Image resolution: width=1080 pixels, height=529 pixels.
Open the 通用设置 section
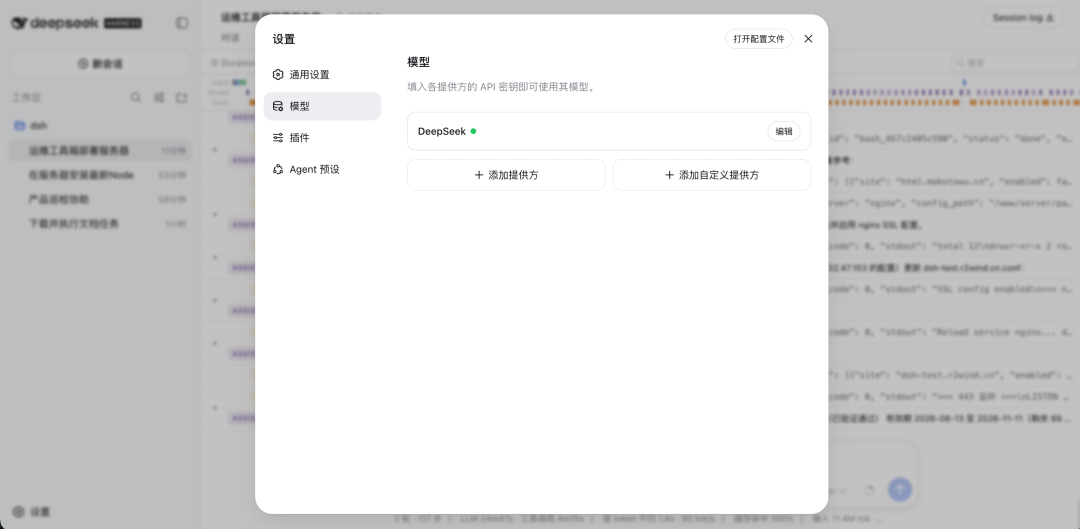[322, 74]
